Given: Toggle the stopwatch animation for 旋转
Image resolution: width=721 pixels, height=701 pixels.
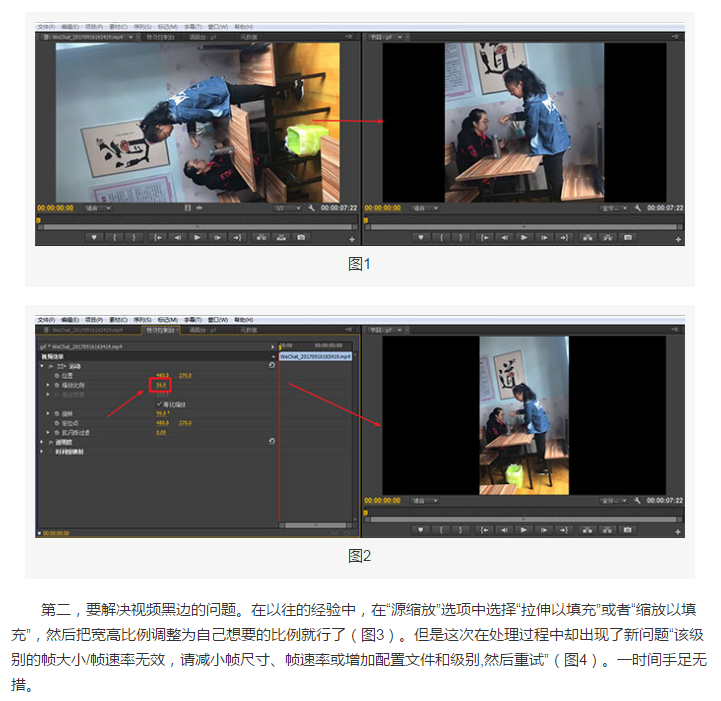Looking at the screenshot, I should coord(57,413).
